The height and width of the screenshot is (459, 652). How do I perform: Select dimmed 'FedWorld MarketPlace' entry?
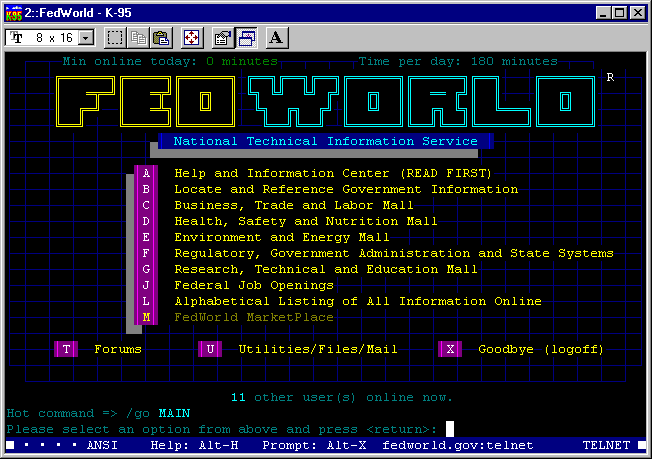tap(254, 317)
